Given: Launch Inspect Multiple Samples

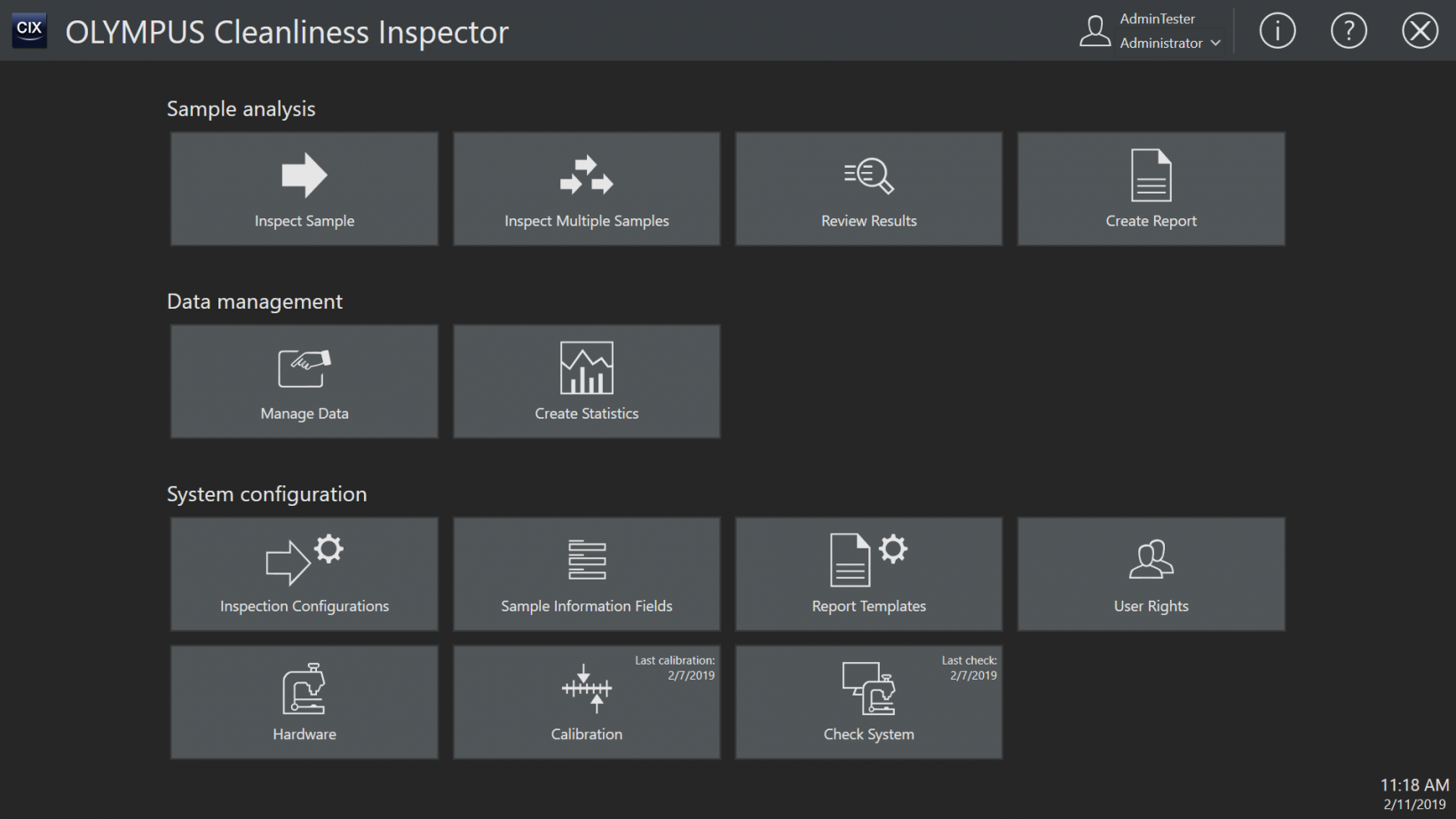Looking at the screenshot, I should point(586,189).
